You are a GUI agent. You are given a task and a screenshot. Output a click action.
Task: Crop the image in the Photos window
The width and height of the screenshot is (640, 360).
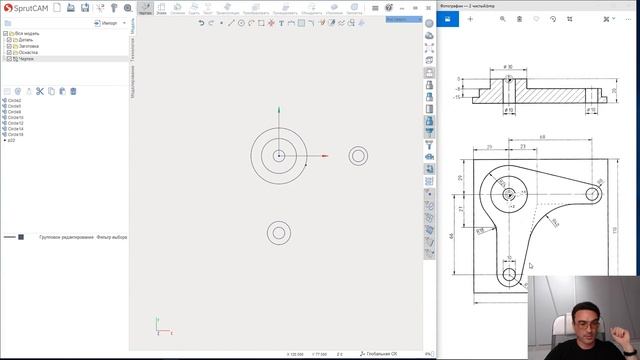[x=569, y=19]
